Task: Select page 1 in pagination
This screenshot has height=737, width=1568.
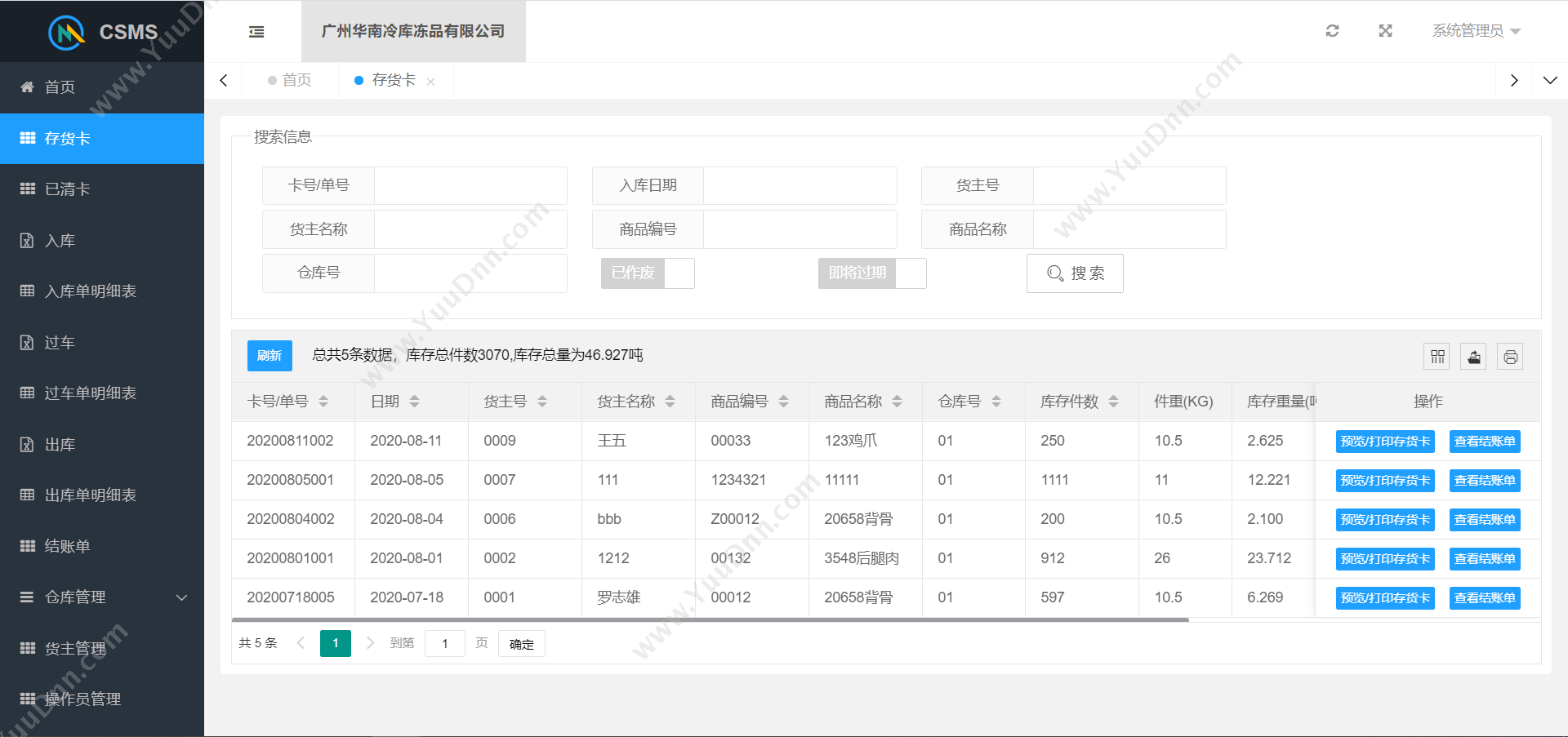Action: pos(336,643)
